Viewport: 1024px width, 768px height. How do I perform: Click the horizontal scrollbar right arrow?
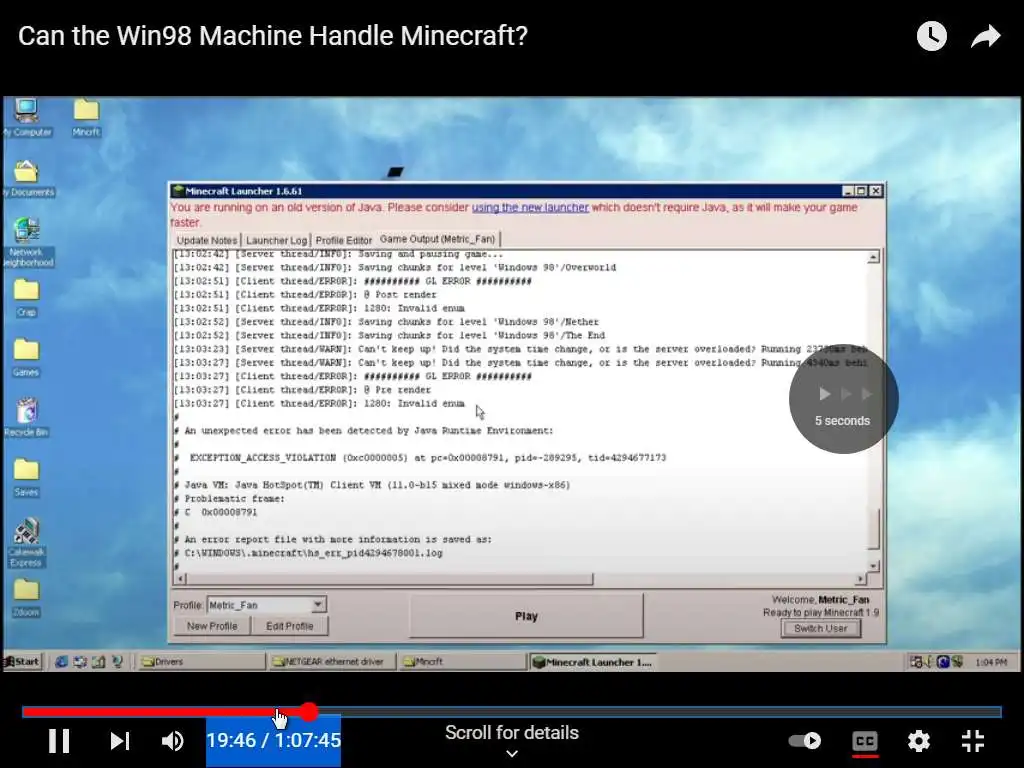pyautogui.click(x=860, y=579)
